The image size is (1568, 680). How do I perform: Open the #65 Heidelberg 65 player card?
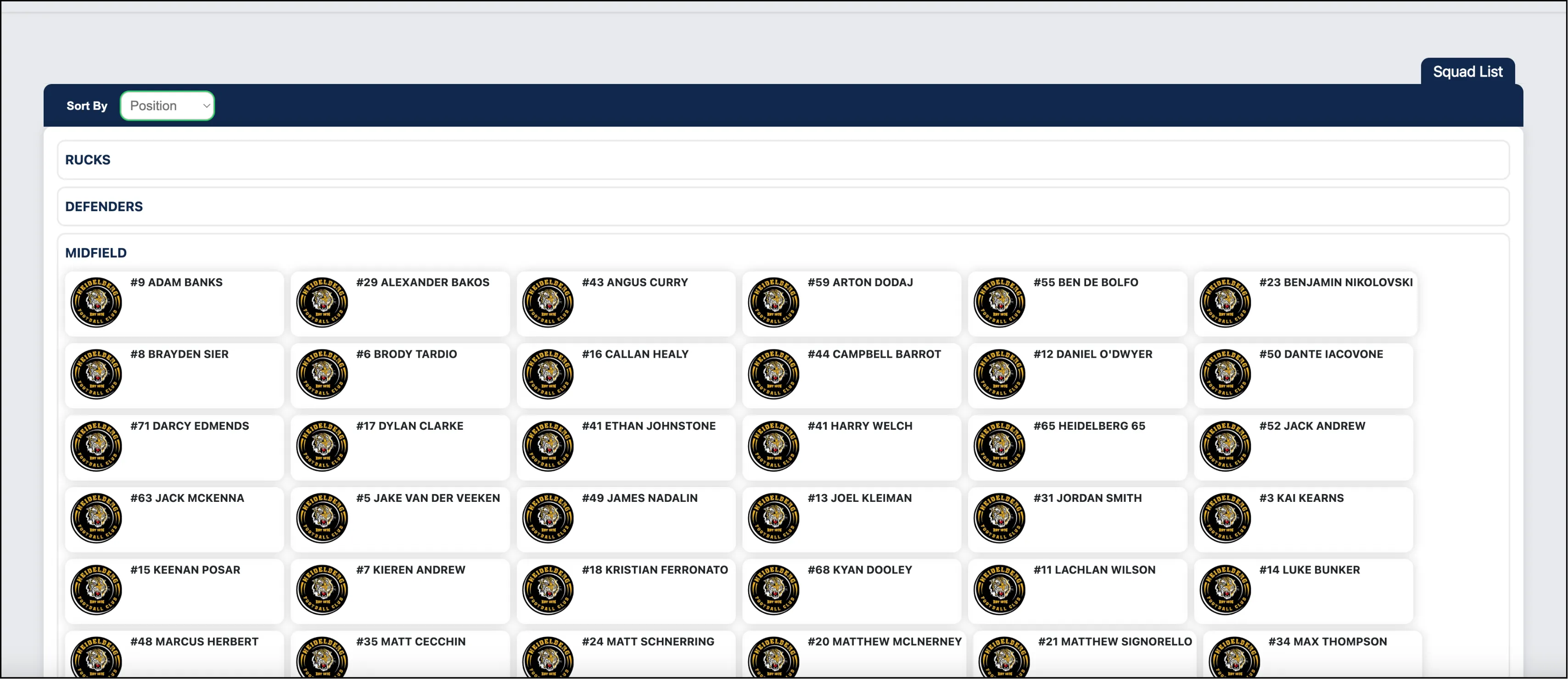pyautogui.click(x=1089, y=426)
